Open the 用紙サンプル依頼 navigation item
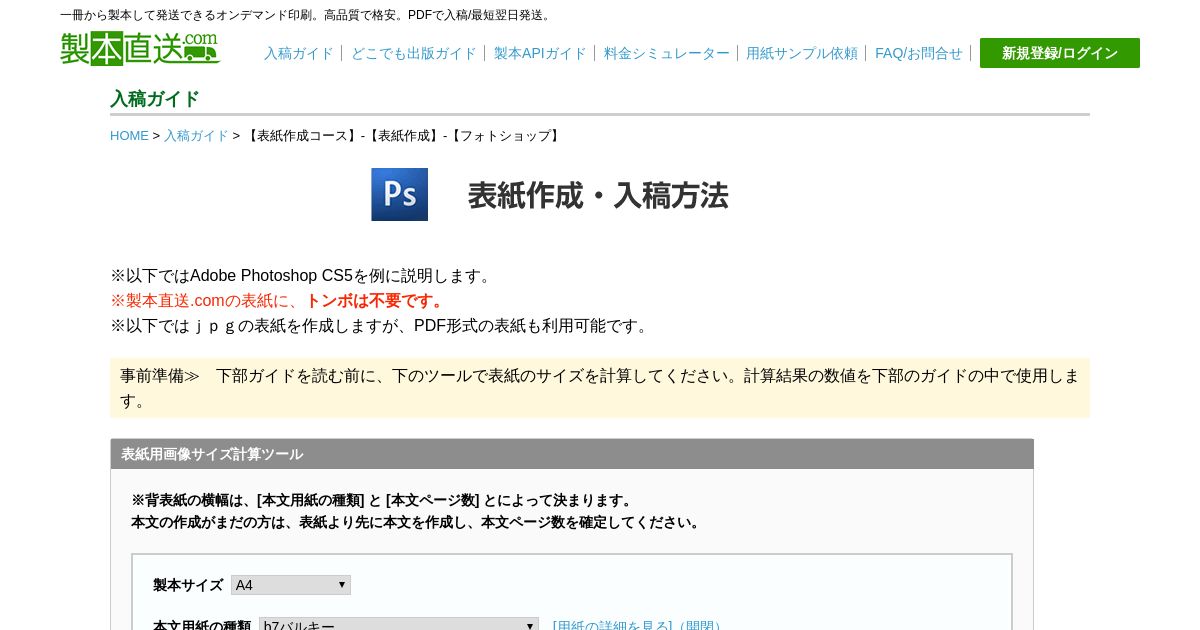Image resolution: width=1200 pixels, height=630 pixels. click(x=802, y=54)
